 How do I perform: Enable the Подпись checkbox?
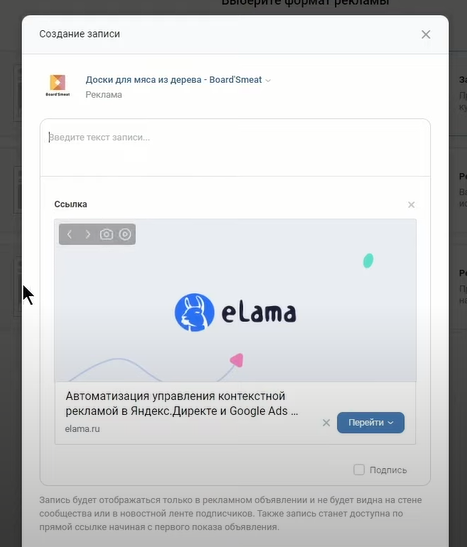359,470
